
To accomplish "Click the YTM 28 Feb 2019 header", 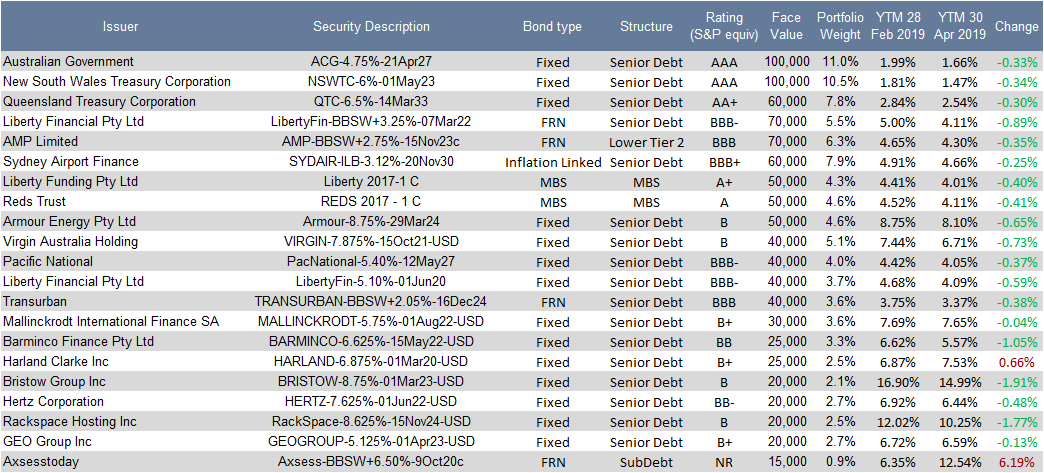I will pos(898,27).
